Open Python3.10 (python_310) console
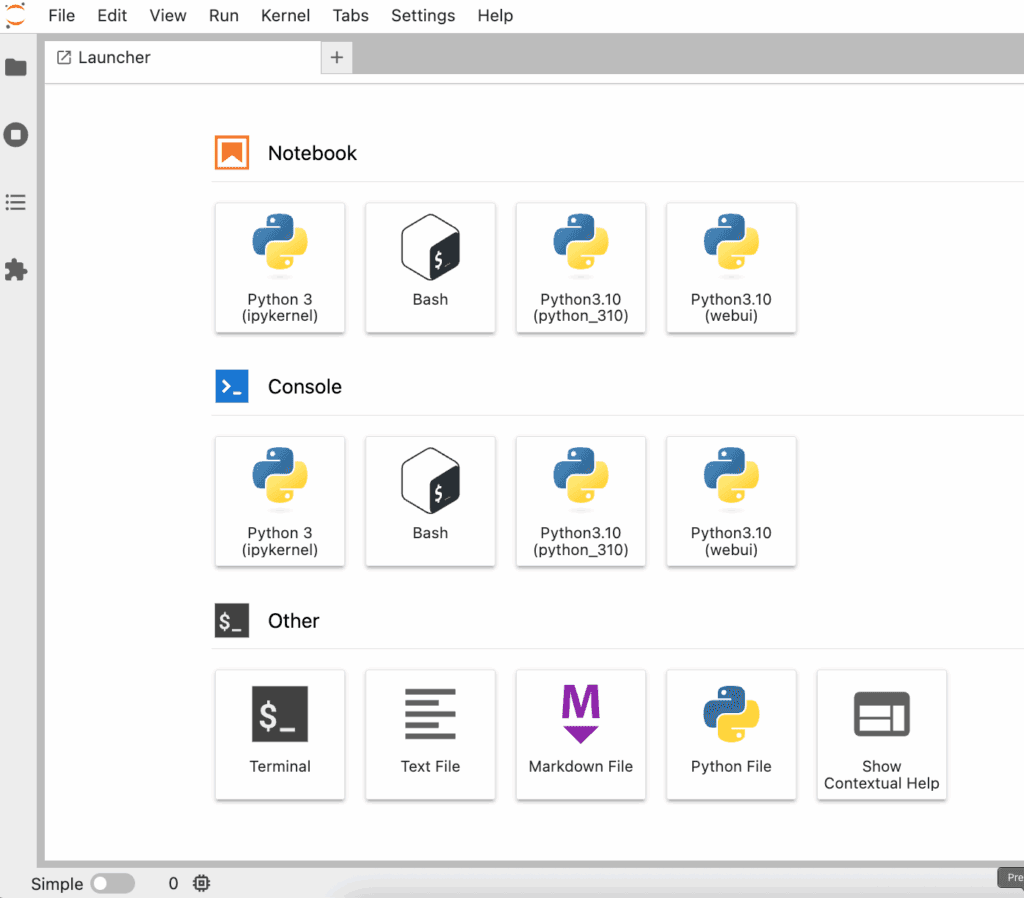The width and height of the screenshot is (1024, 898). tap(581, 501)
